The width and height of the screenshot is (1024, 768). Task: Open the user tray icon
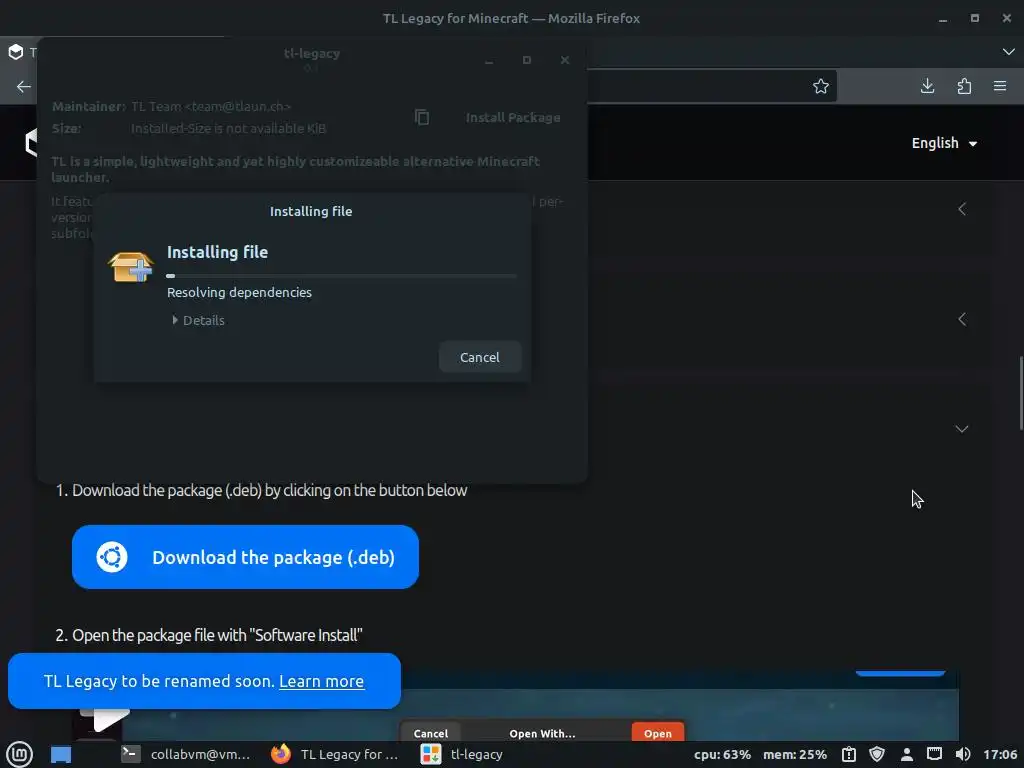click(906, 754)
